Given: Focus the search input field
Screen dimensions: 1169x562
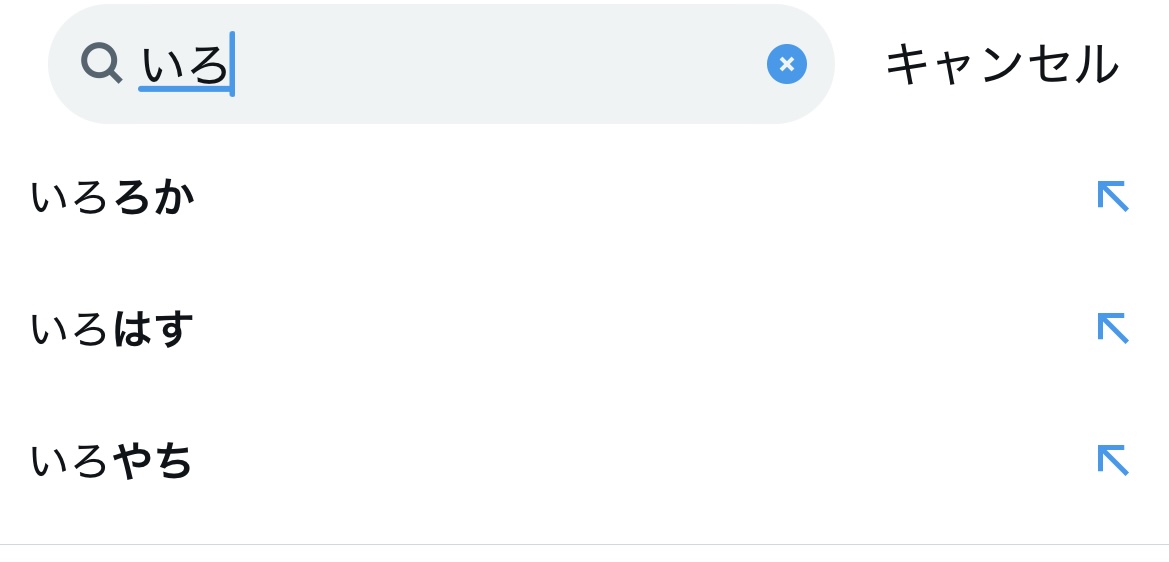Looking at the screenshot, I should (450, 65).
